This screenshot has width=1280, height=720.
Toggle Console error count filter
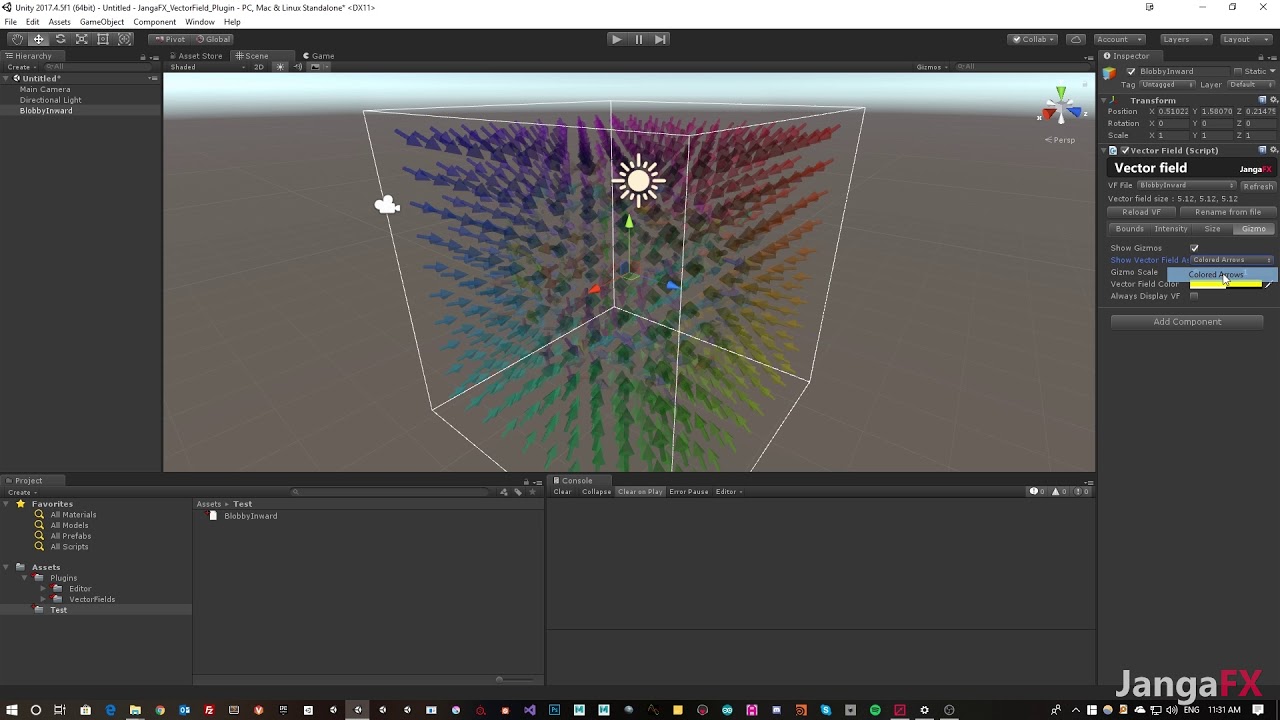tap(1079, 492)
